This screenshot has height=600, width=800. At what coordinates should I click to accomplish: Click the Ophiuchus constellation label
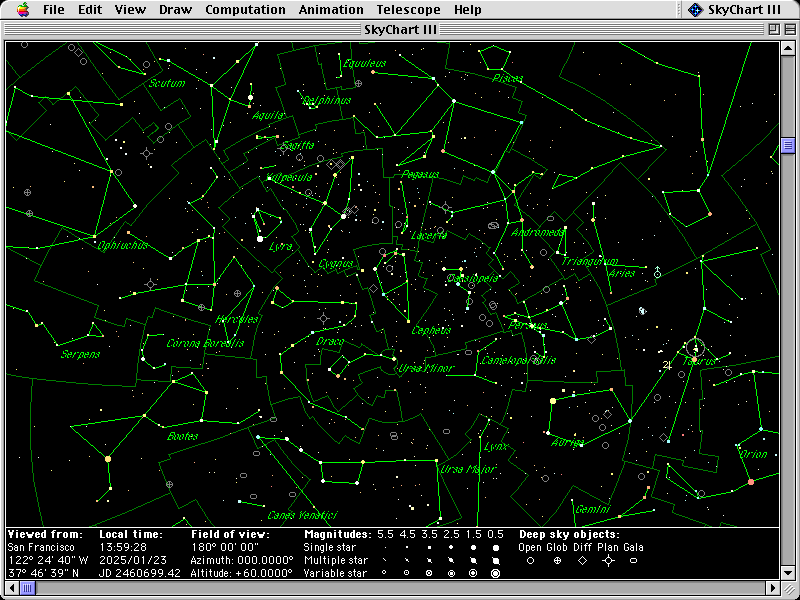pyautogui.click(x=122, y=245)
